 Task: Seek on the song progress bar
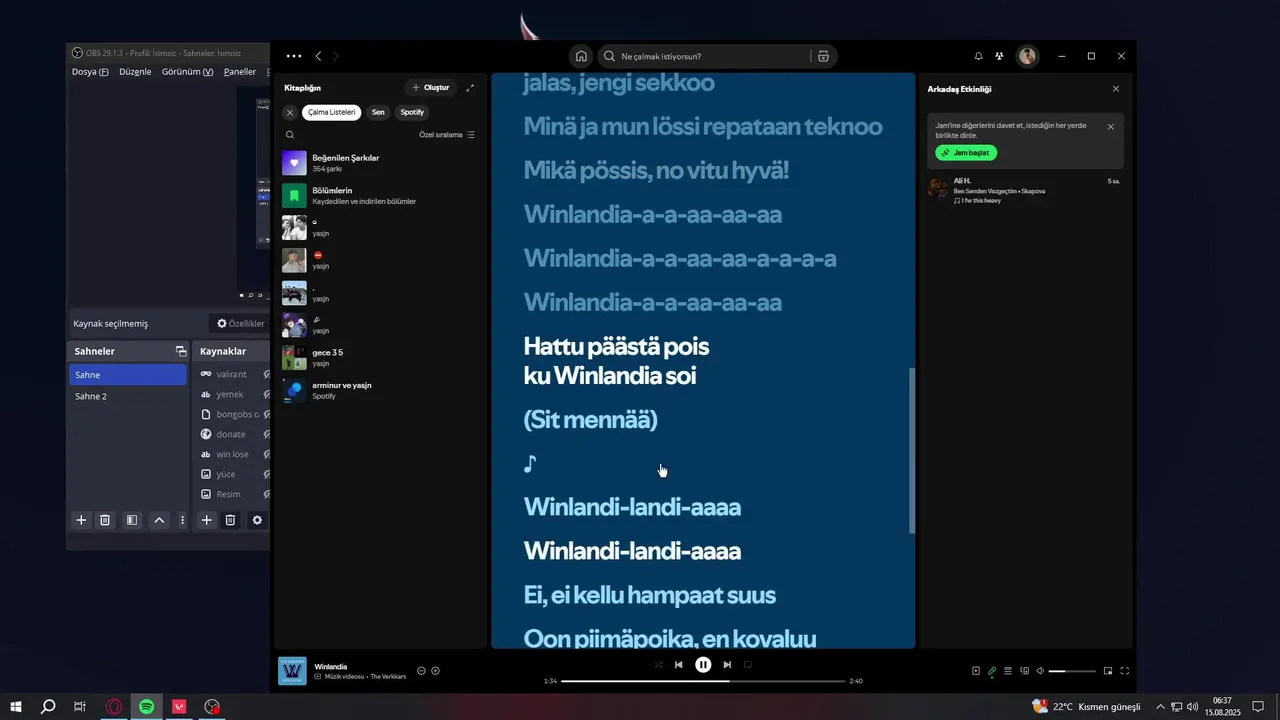coord(703,681)
